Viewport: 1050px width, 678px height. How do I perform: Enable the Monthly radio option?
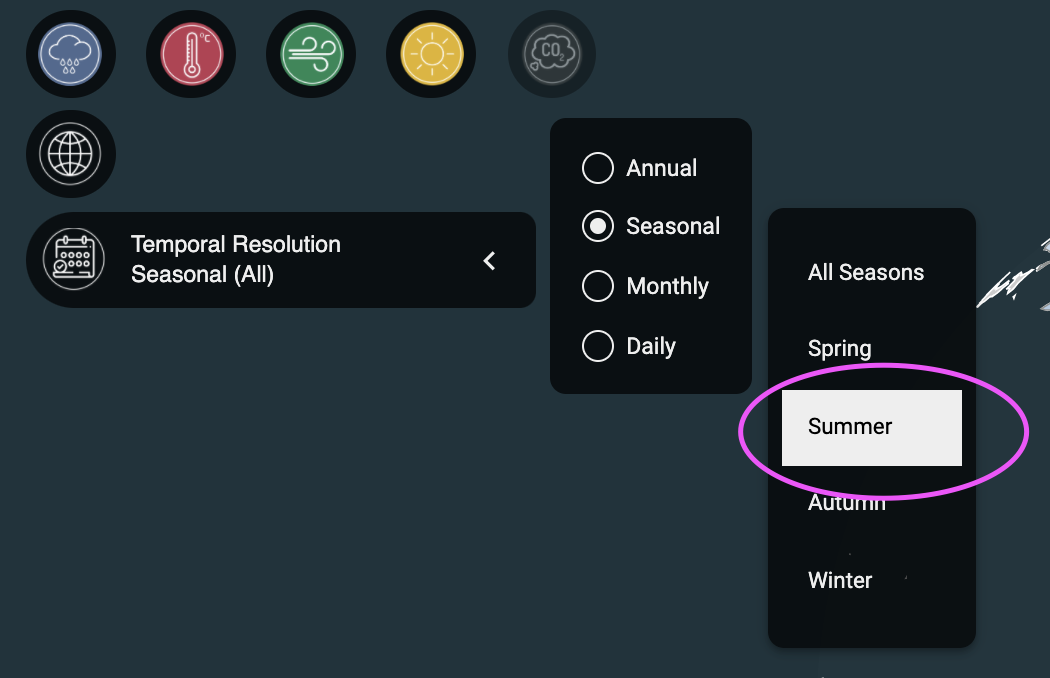598,286
